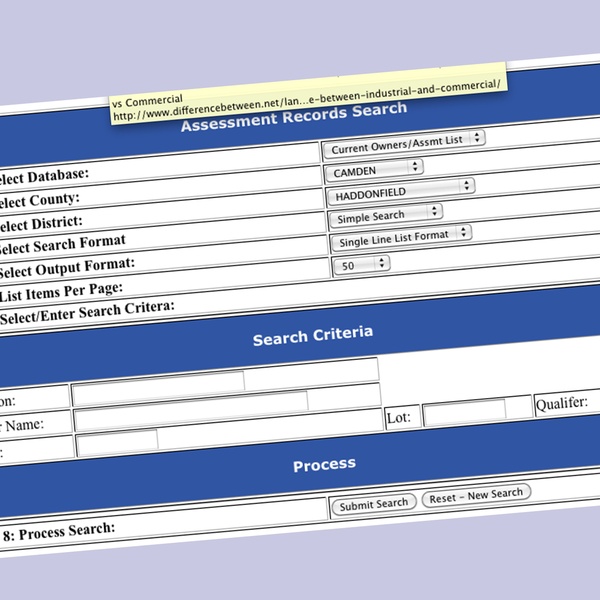600x600 pixels.
Task: Click the Submit Search button
Action: [x=373, y=504]
